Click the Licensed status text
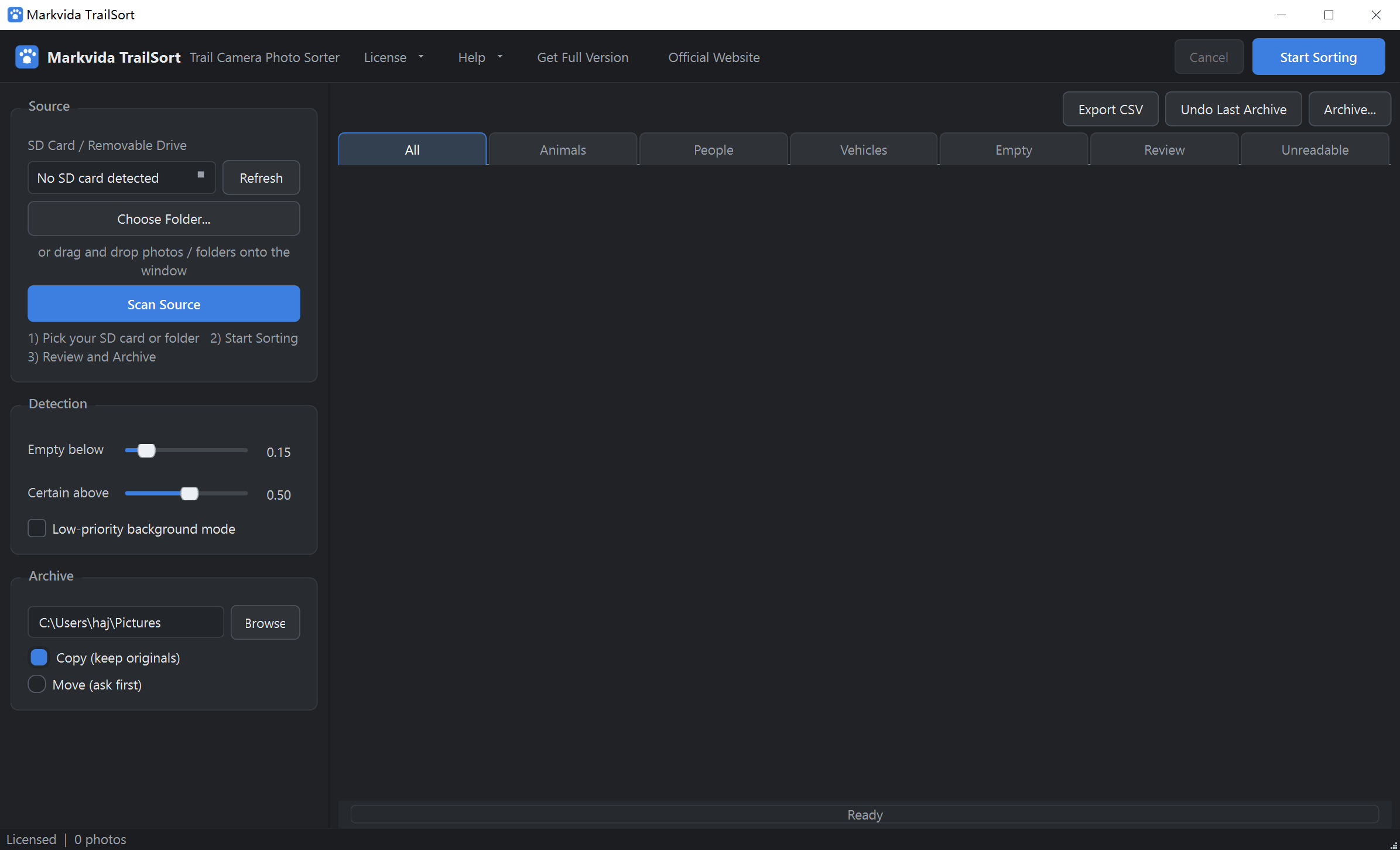This screenshot has height=850, width=1400. [x=31, y=839]
